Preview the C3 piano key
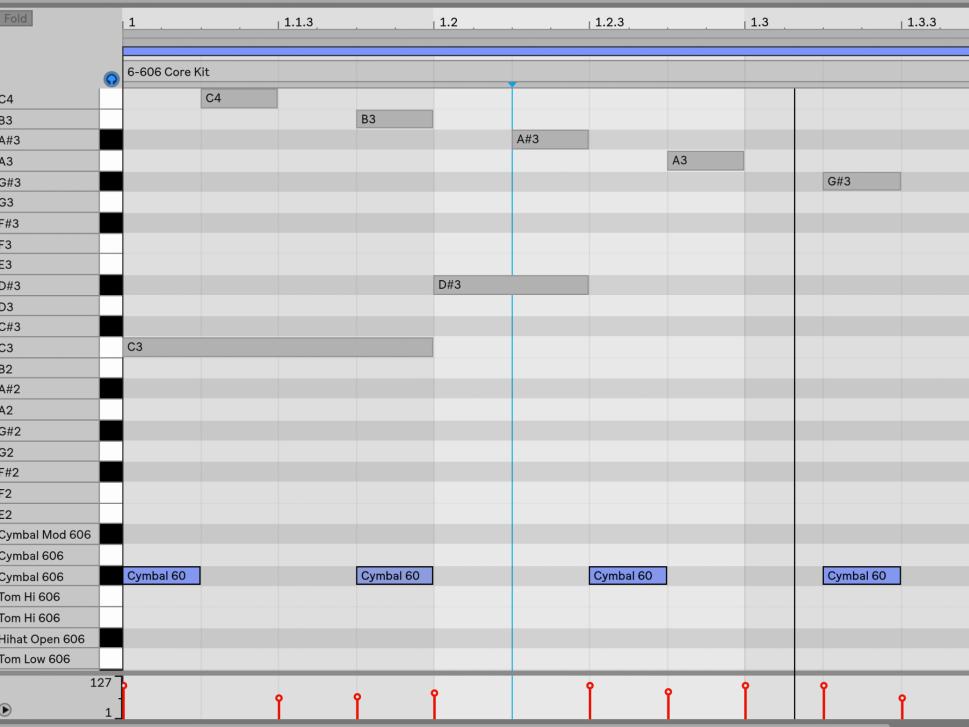 [x=111, y=347]
